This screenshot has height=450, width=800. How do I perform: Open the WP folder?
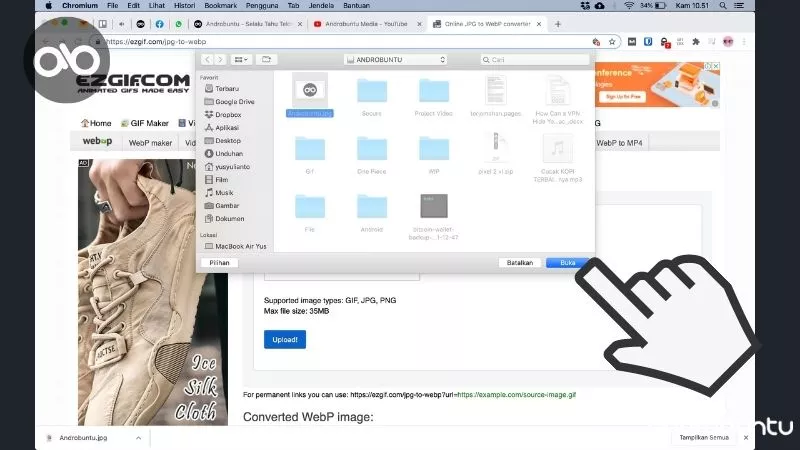(434, 148)
